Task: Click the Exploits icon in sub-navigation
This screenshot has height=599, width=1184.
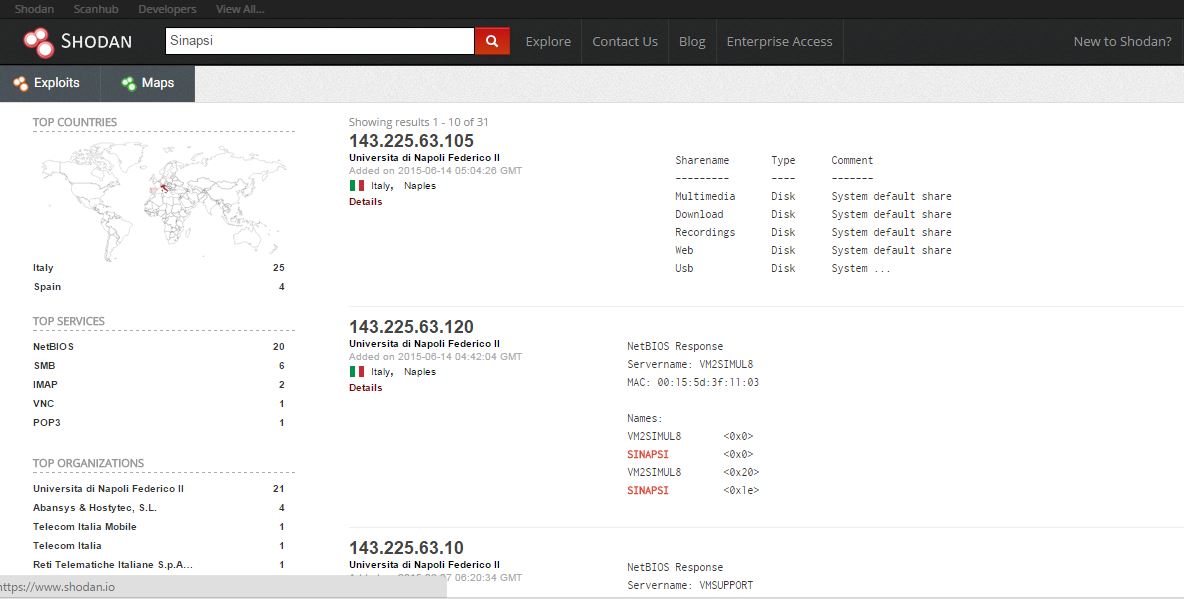Action: 21,83
